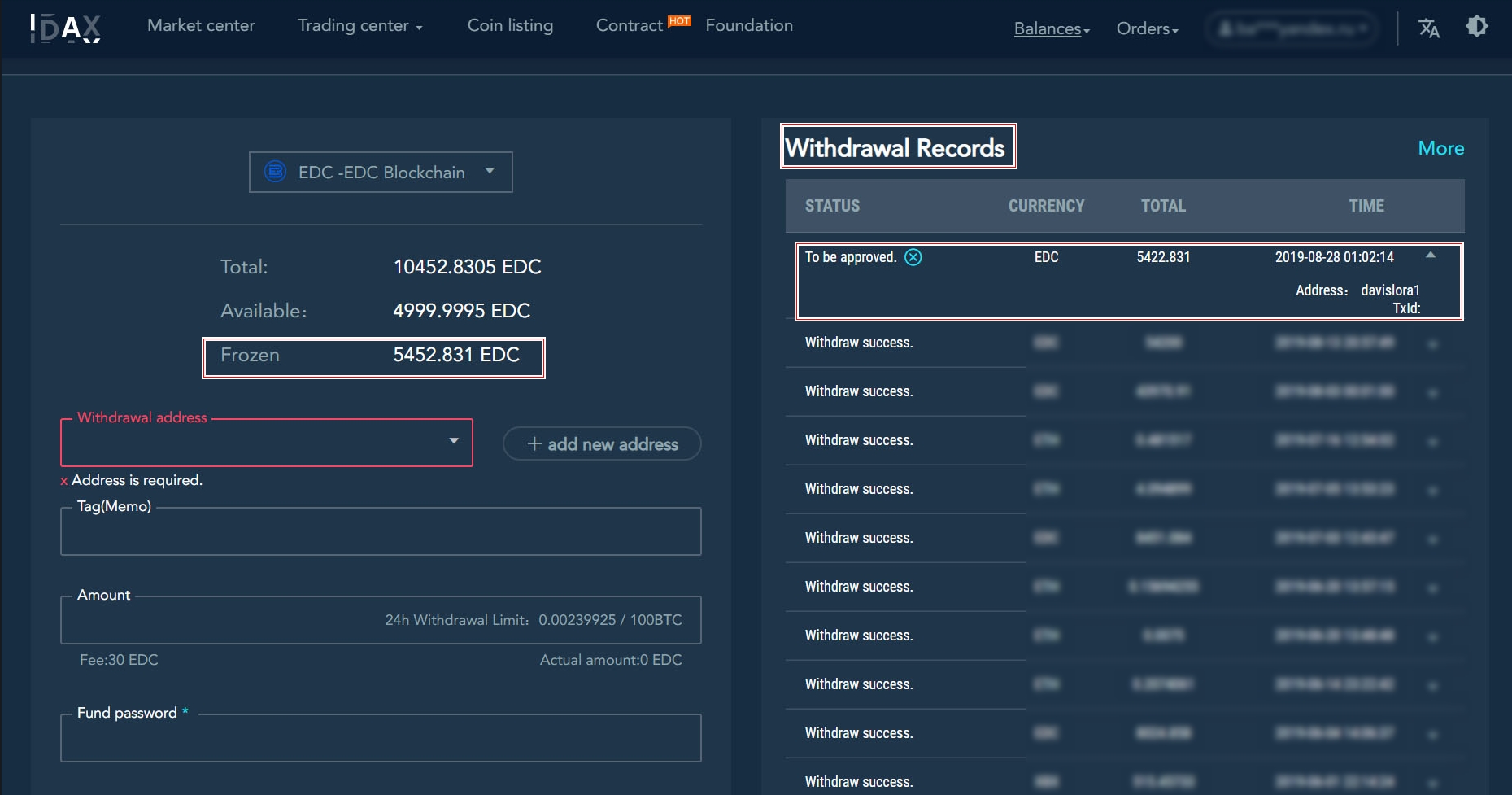Open the Trading center menu

[x=360, y=25]
